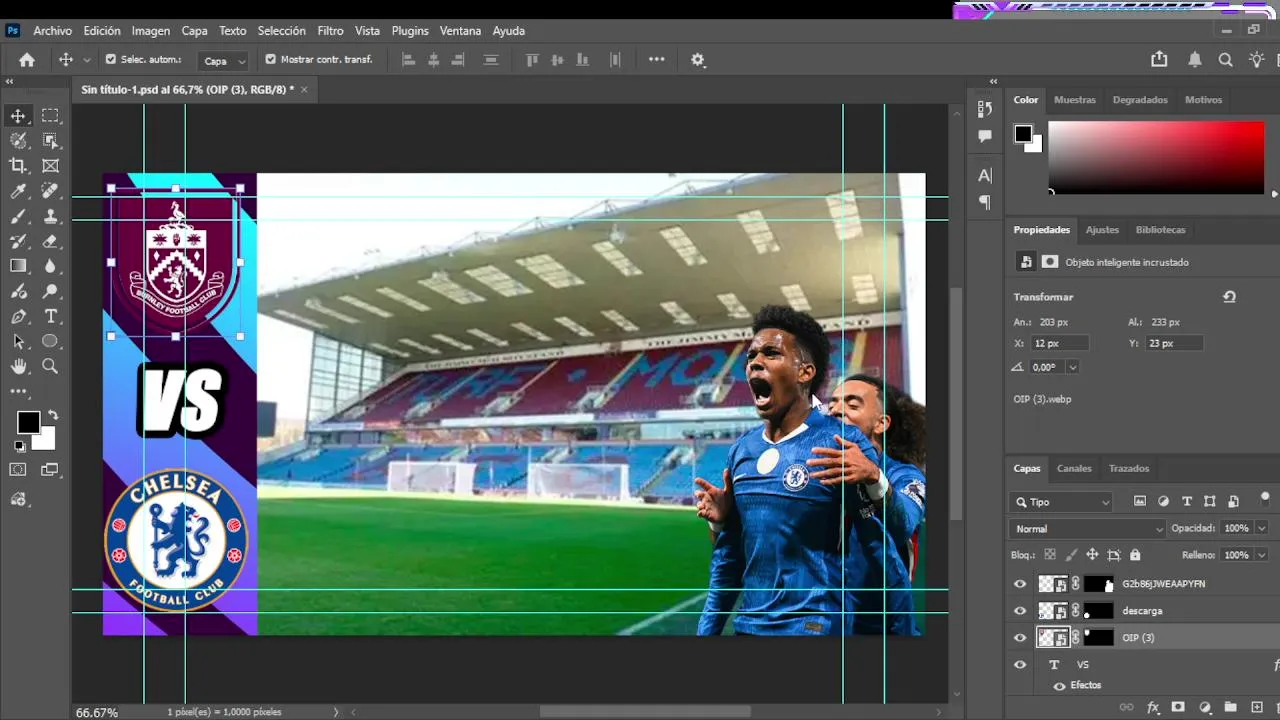Open the Archivo menu
The height and width of the screenshot is (720, 1280).
(53, 31)
